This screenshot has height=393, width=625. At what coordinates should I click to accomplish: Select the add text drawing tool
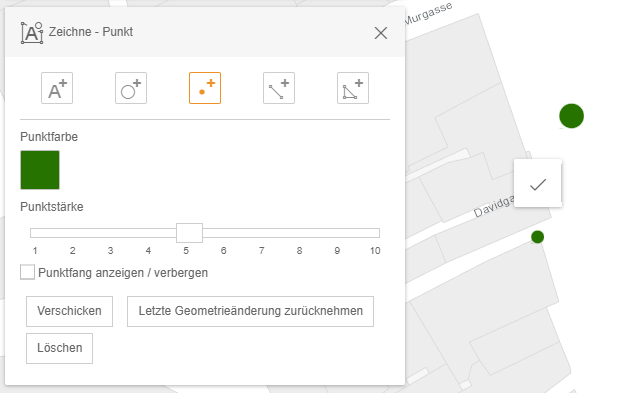57,88
